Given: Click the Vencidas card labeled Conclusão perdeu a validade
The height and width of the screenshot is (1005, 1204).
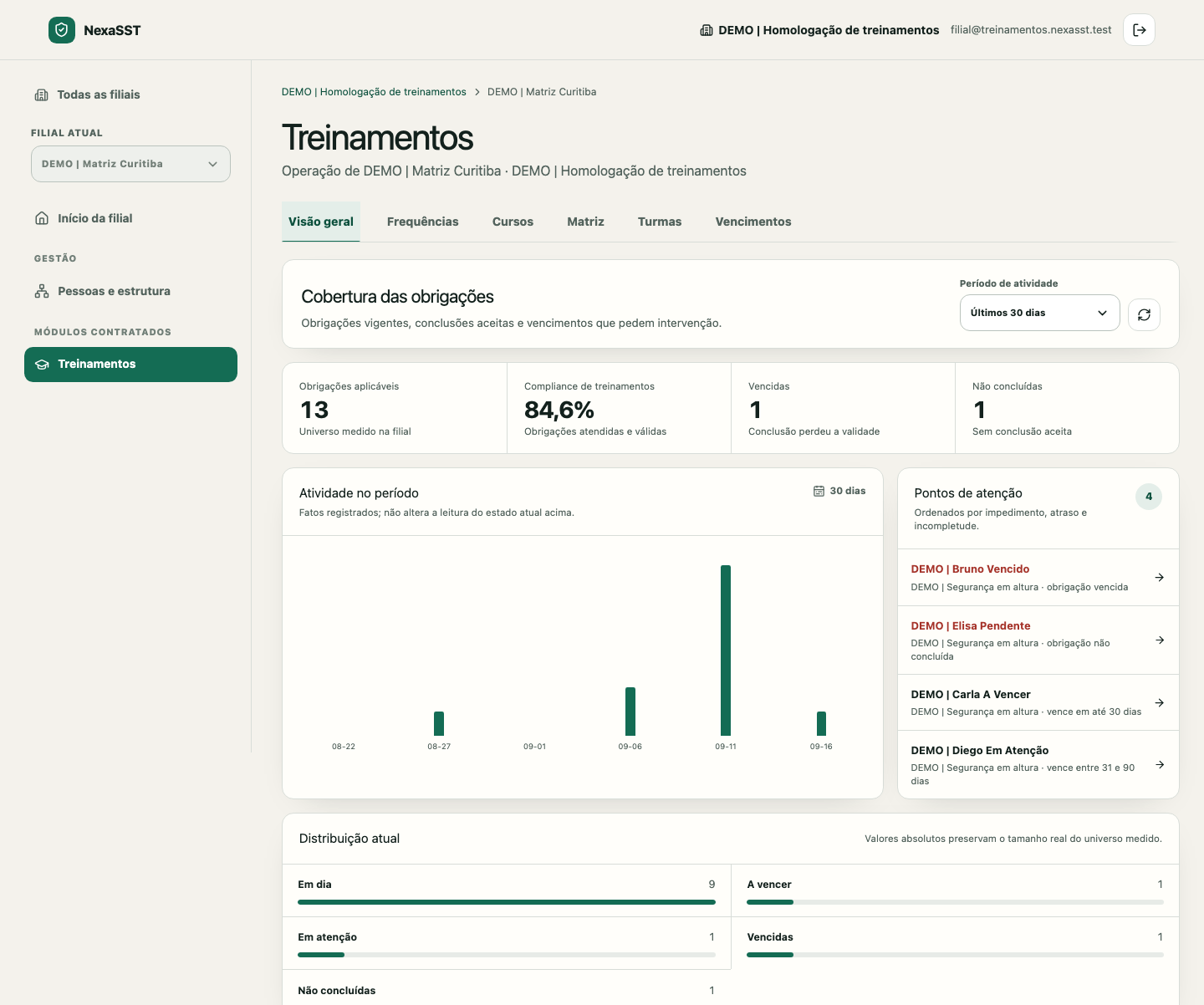Looking at the screenshot, I should (x=843, y=408).
